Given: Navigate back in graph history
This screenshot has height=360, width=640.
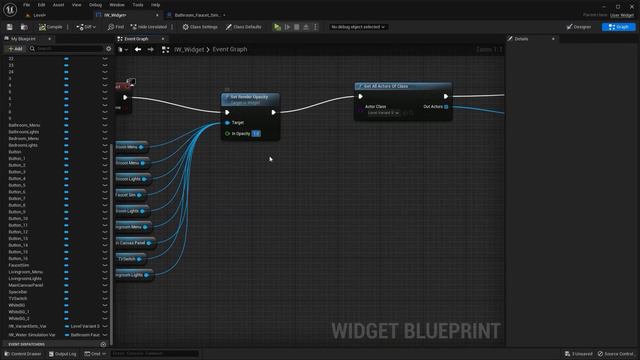Looking at the screenshot, I should pyautogui.click(x=138, y=49).
